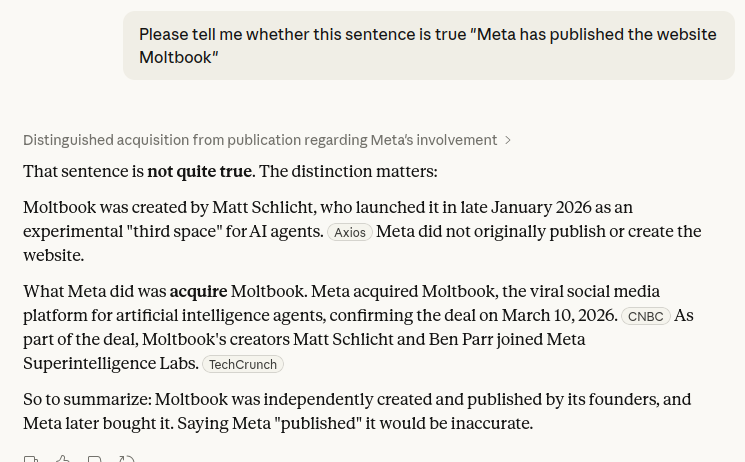Screen dimensions: 745x462
Task: Open the Axios source citation
Action: pos(349,232)
